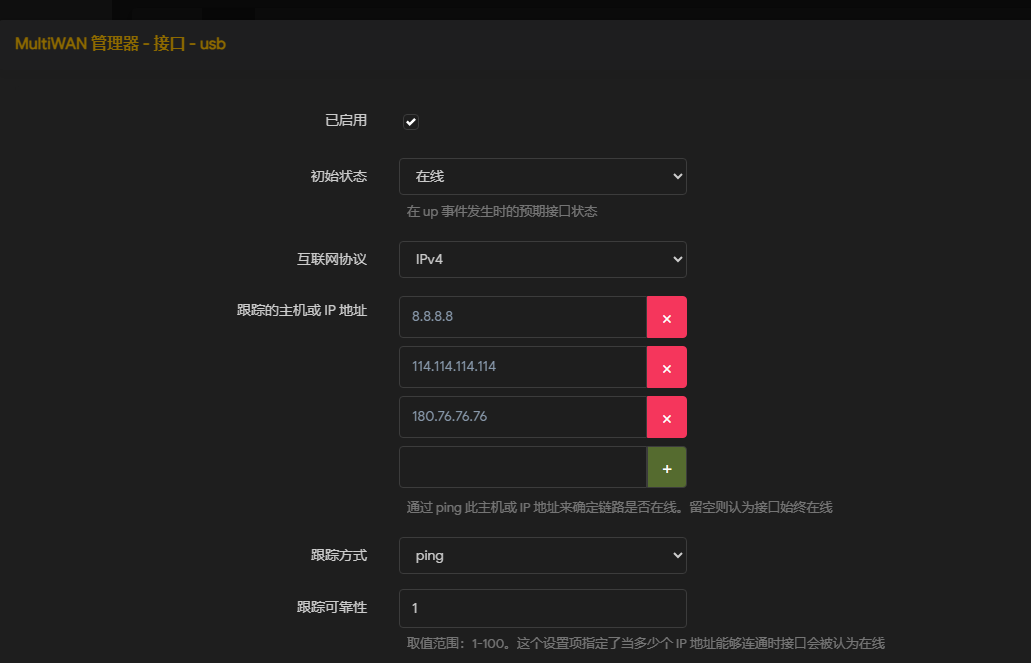Expand the 互联网协议 dropdown showing IPv4

[542, 259]
